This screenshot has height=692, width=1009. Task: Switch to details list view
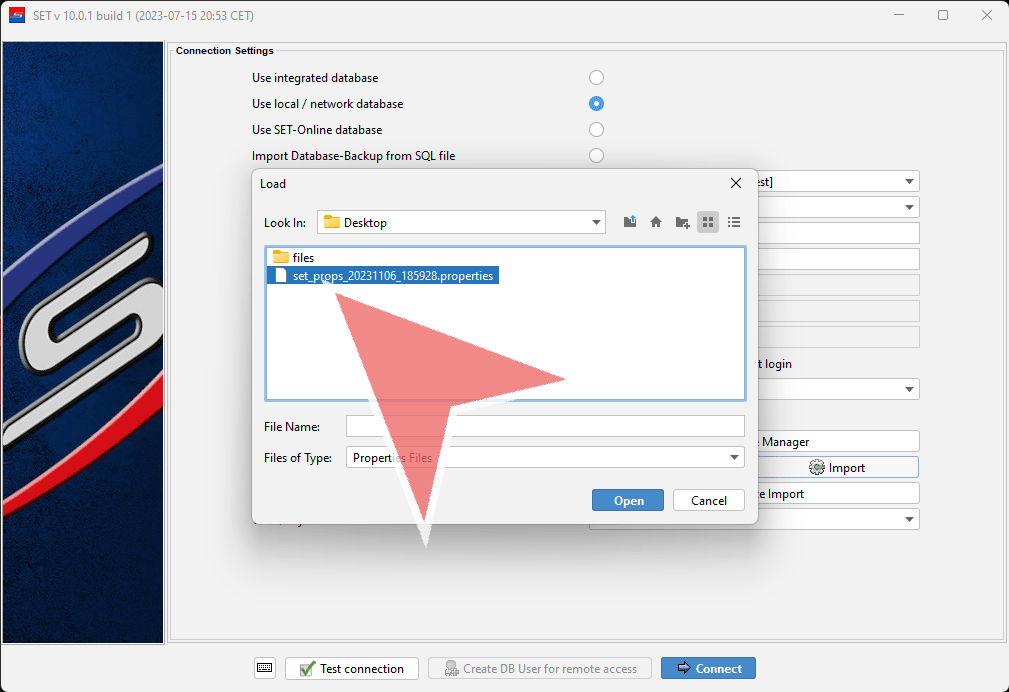(734, 222)
